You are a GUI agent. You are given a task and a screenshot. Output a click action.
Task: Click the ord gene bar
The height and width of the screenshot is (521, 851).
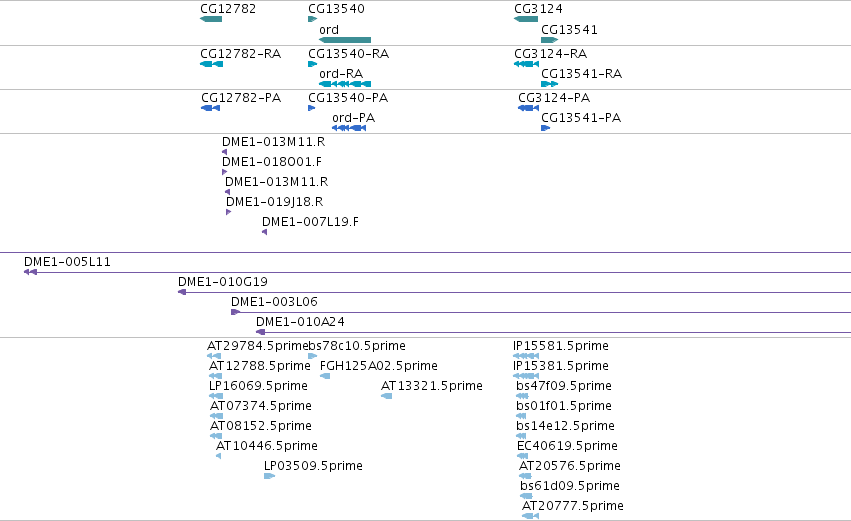tap(345, 40)
